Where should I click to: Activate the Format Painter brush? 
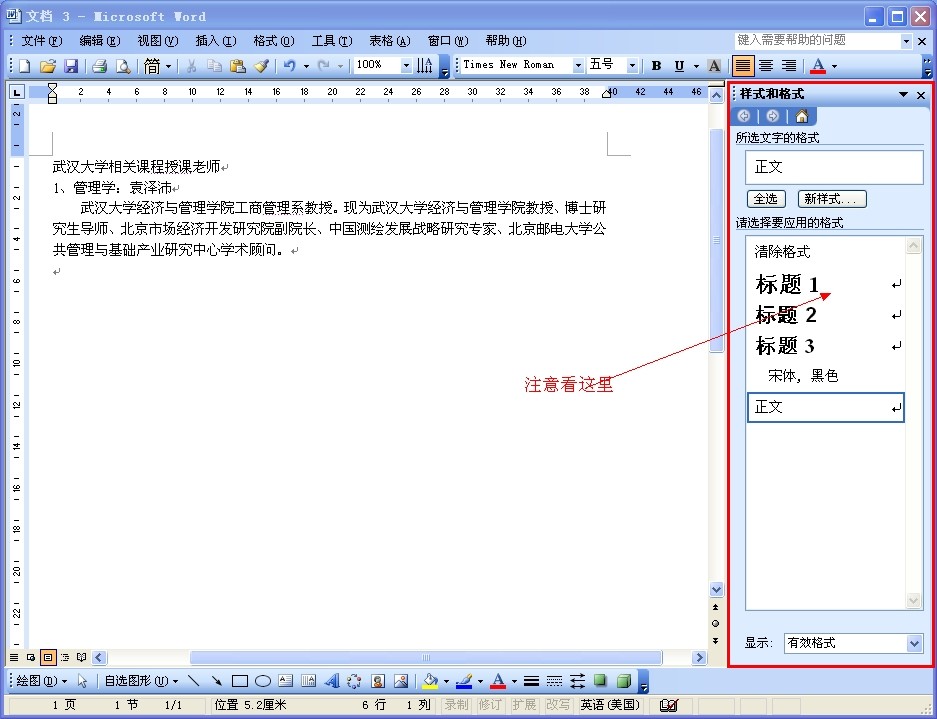pos(261,66)
